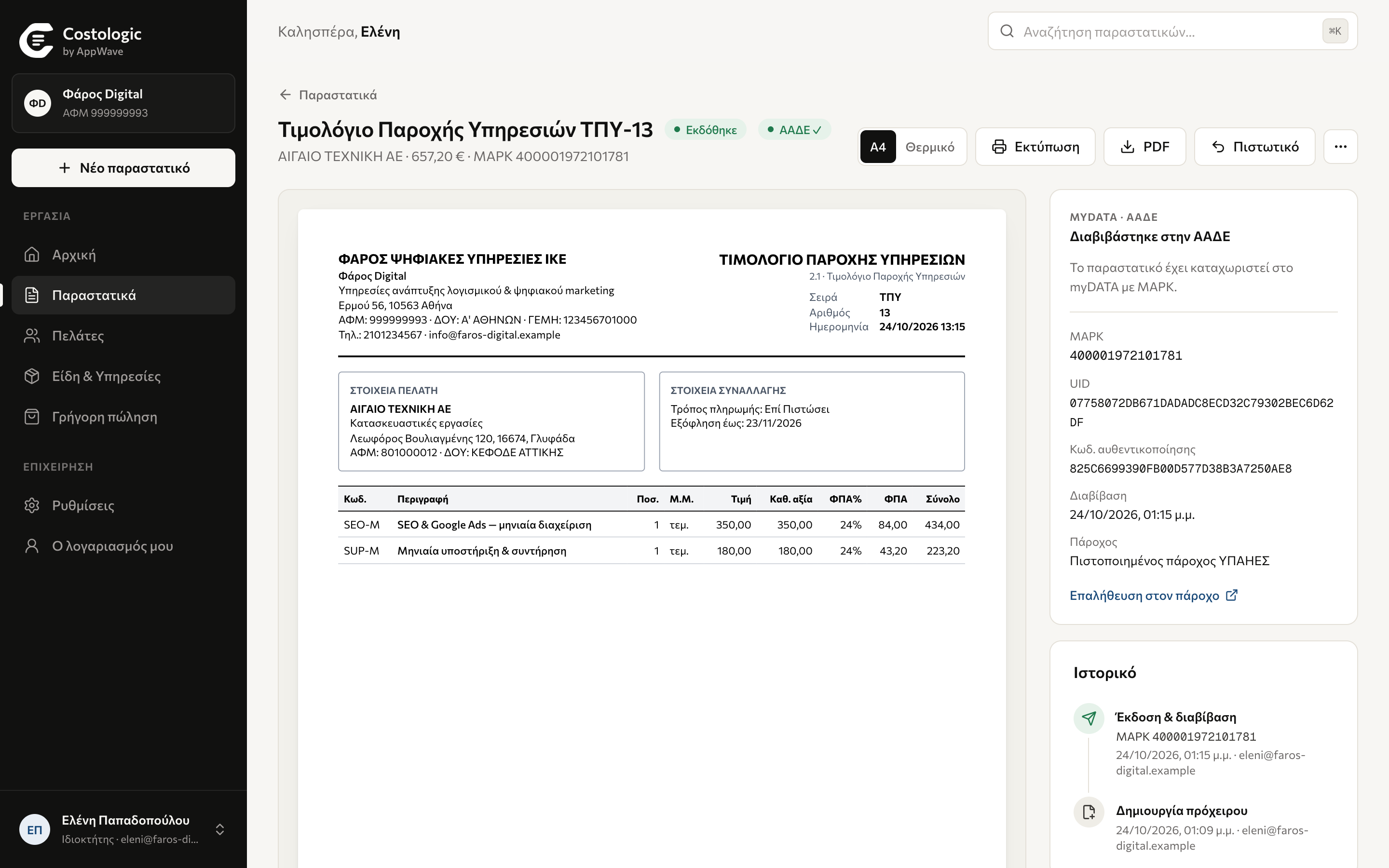Create a Πιστωτικό credit note
The height and width of the screenshot is (868, 1389).
coord(1255,147)
